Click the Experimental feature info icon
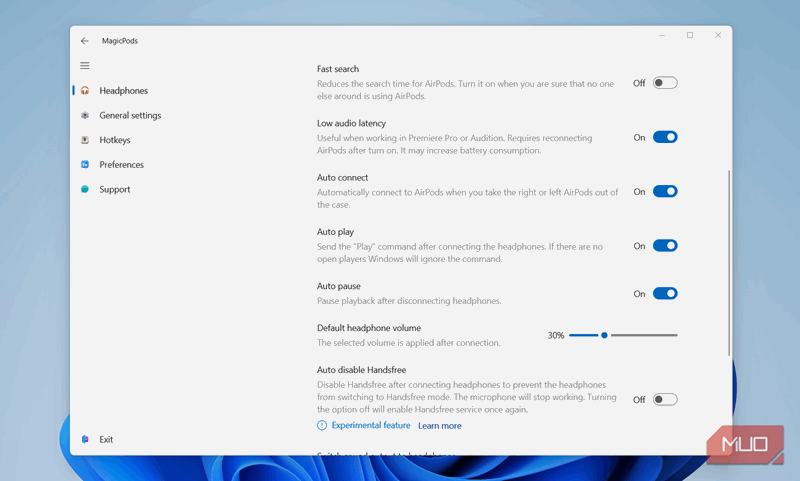Image resolution: width=800 pixels, height=481 pixels. (322, 426)
